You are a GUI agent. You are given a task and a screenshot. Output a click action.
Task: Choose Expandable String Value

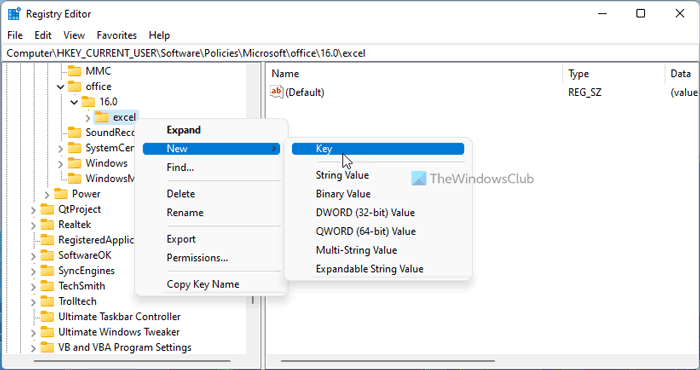pos(369,269)
